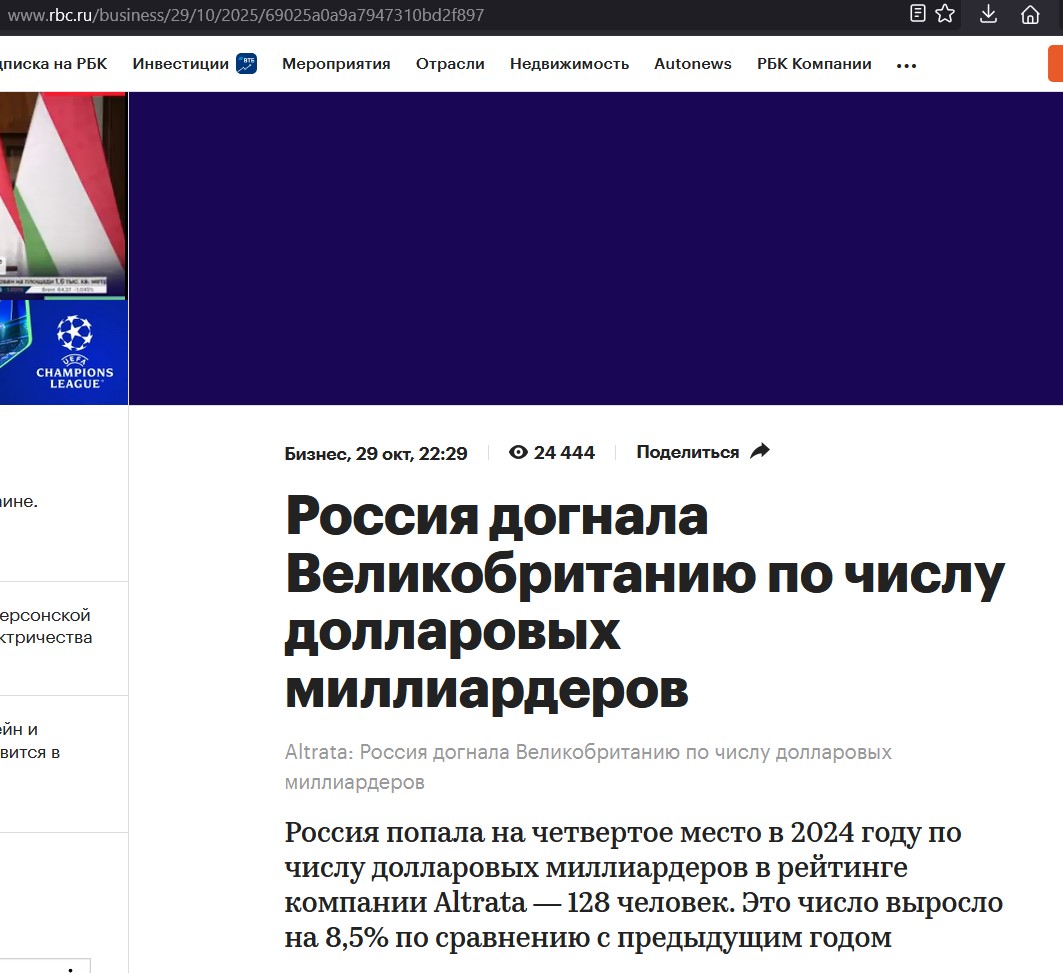The height and width of the screenshot is (973, 1063).
Task: Open reader view icon in address bar
Action: coord(917,14)
